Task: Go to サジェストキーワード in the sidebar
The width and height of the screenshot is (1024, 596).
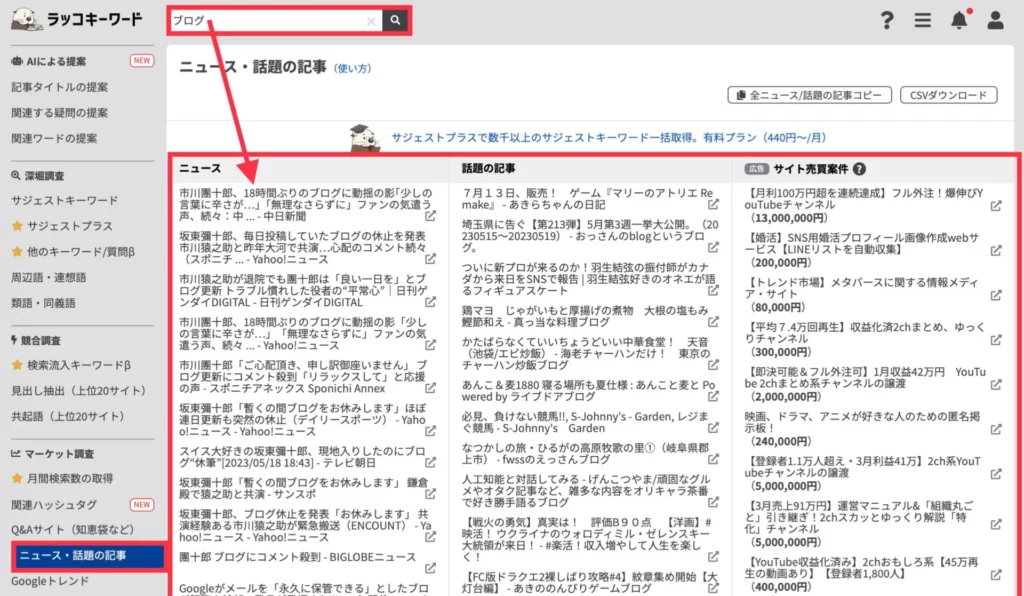Action: click(x=65, y=200)
